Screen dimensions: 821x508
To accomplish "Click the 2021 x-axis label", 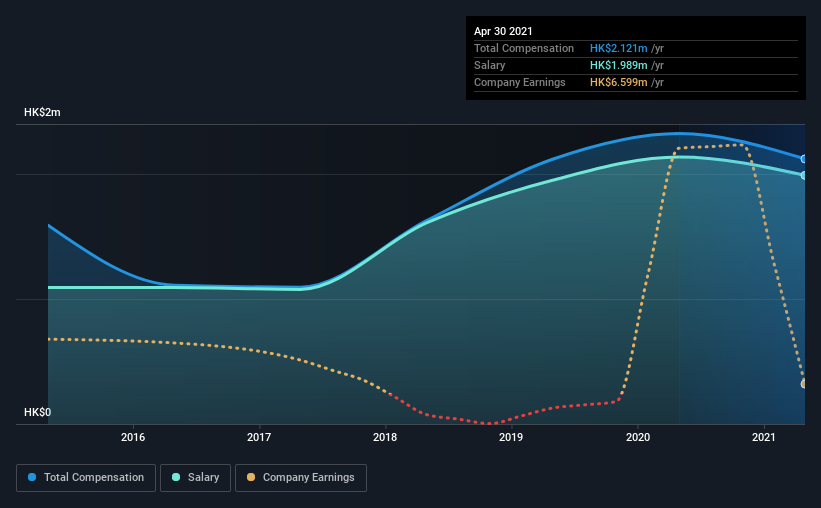I will click(764, 437).
